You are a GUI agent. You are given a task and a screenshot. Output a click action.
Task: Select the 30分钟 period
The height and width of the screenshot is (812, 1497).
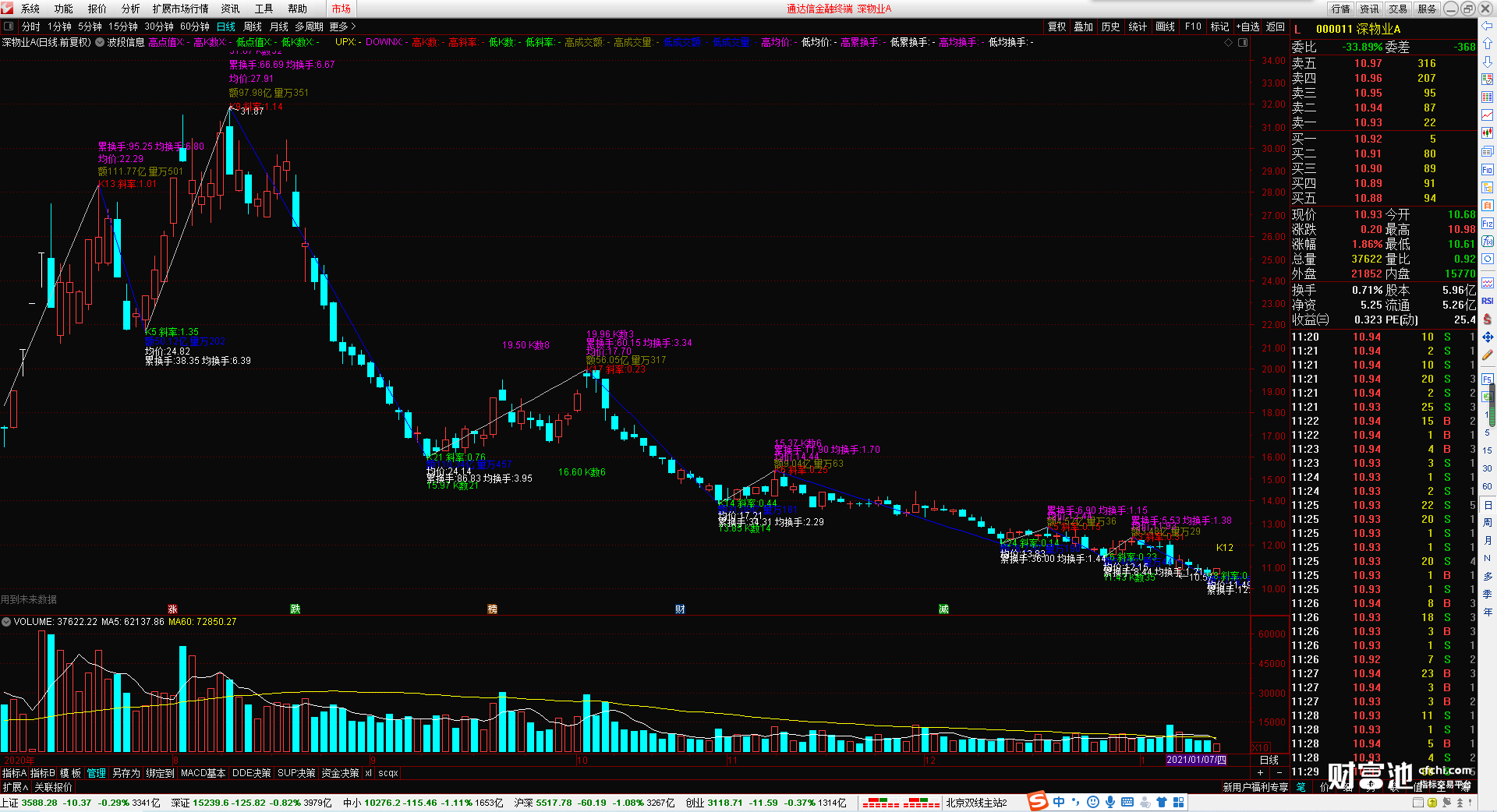159,26
